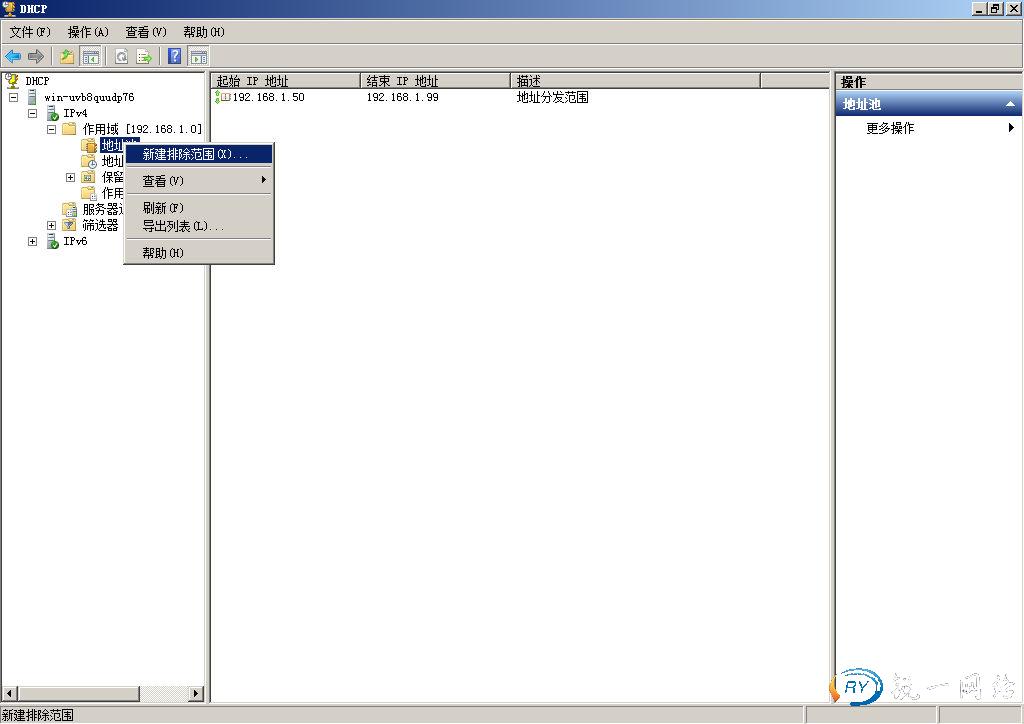
Task: Collapse the IPv4 tree node
Action: [32, 113]
